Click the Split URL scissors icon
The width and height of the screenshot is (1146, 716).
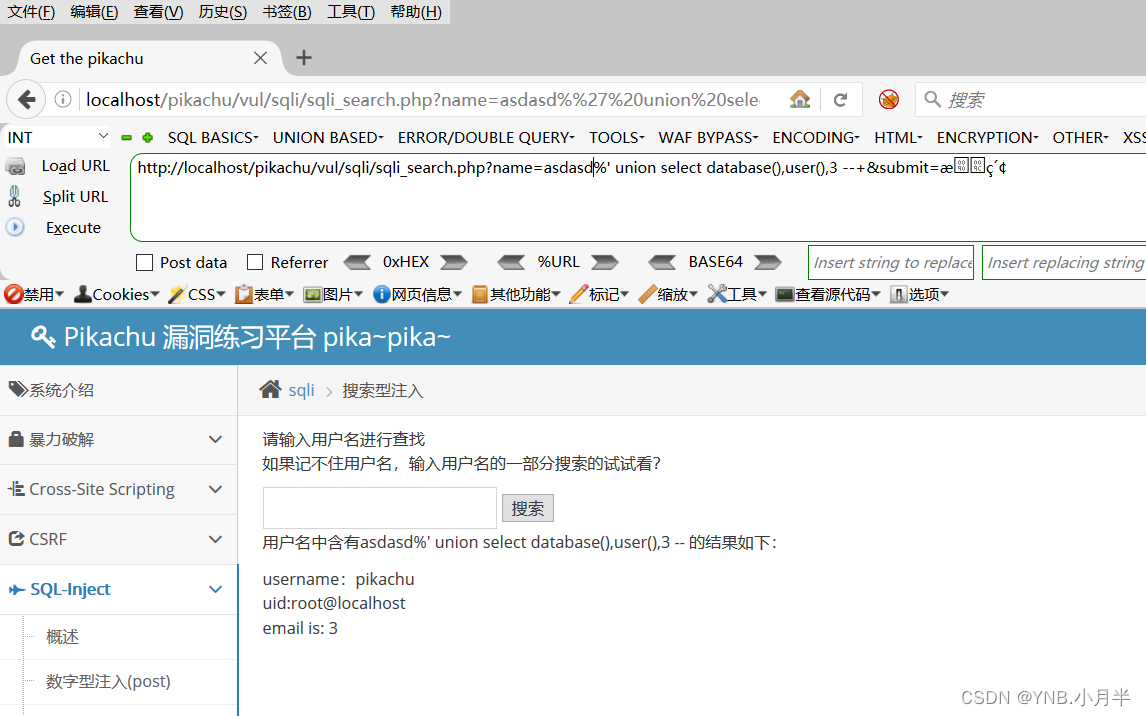(14, 197)
